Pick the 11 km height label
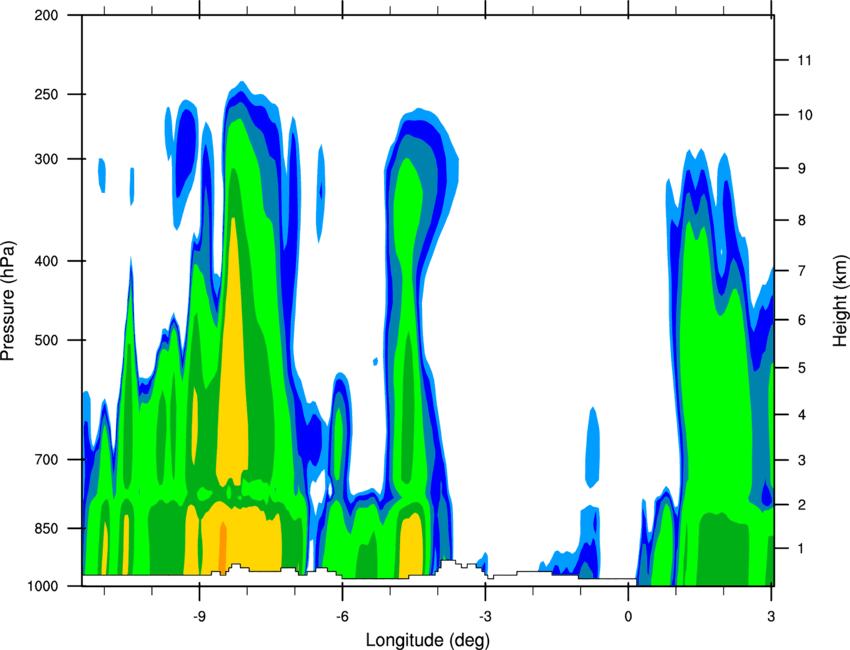Viewport: 850px width, 650px height. tap(804, 60)
